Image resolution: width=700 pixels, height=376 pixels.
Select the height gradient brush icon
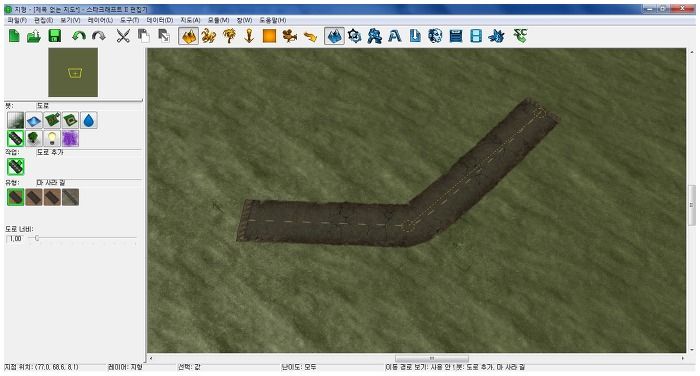16,121
